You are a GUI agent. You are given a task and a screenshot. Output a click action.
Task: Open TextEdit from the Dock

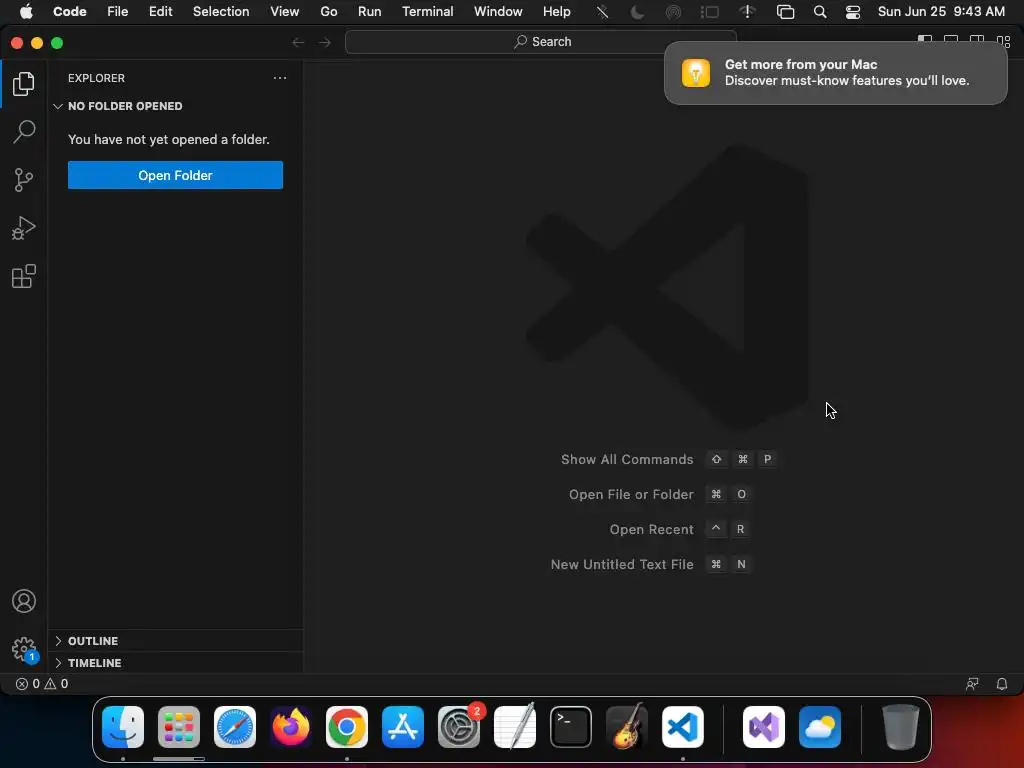pos(515,727)
